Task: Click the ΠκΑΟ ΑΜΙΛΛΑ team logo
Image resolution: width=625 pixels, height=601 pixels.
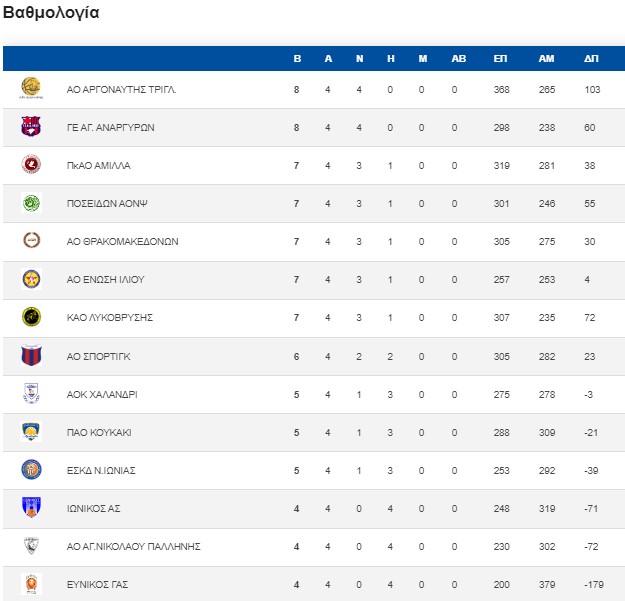Action: pyautogui.click(x=31, y=165)
